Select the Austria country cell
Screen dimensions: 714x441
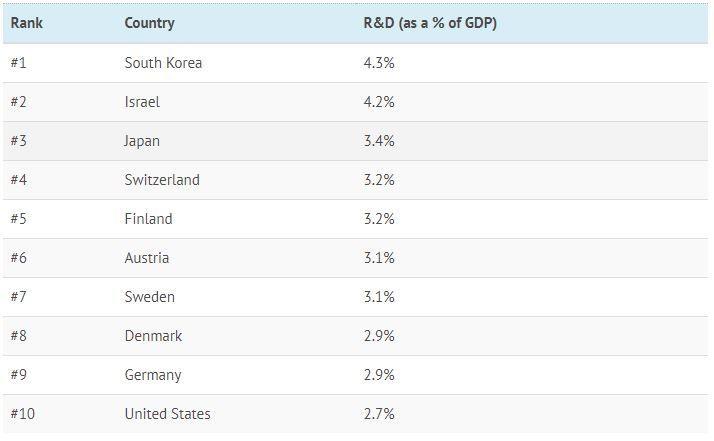pyautogui.click(x=147, y=258)
